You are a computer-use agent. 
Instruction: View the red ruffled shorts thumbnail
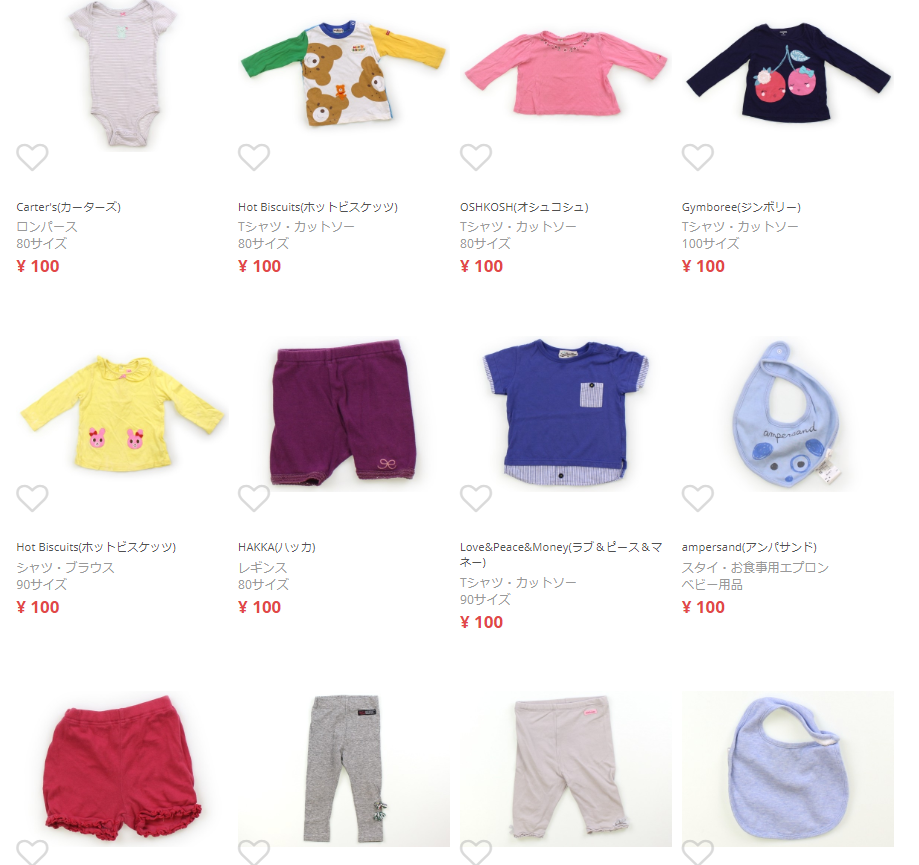122,768
